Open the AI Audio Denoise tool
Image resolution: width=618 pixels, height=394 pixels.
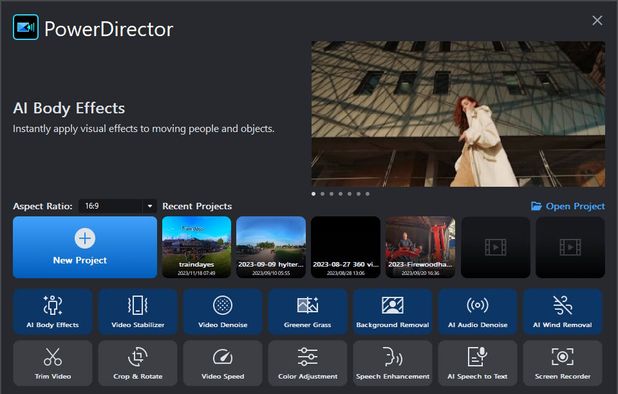point(478,312)
